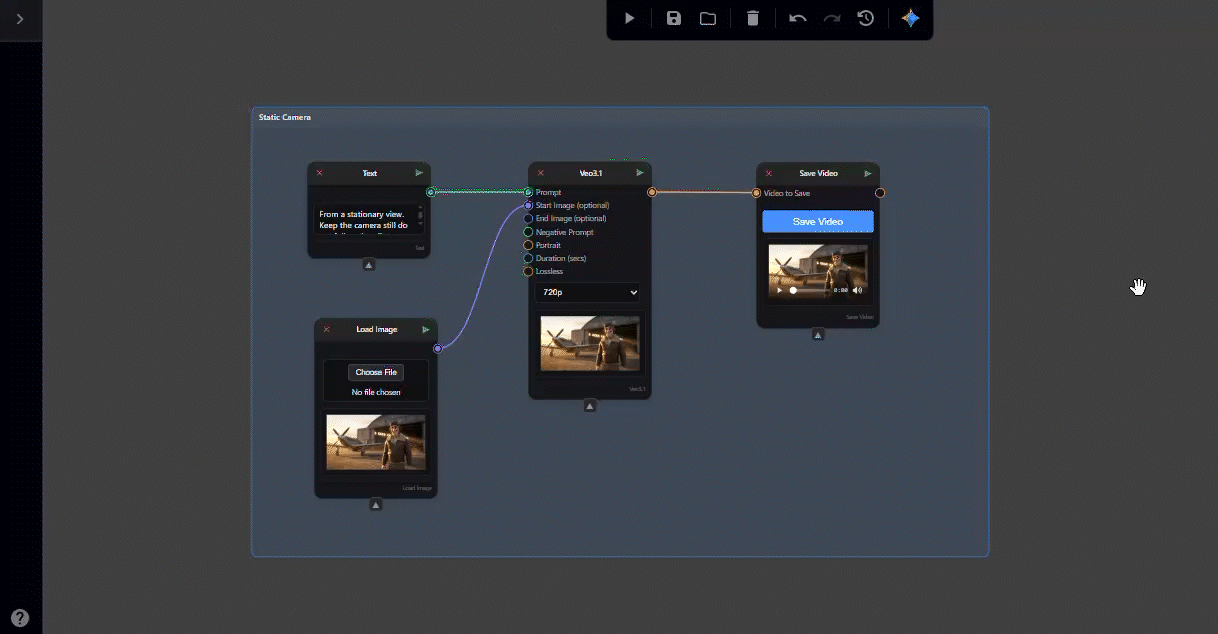
Task: Delete the Text node using its red X
Action: [320, 173]
